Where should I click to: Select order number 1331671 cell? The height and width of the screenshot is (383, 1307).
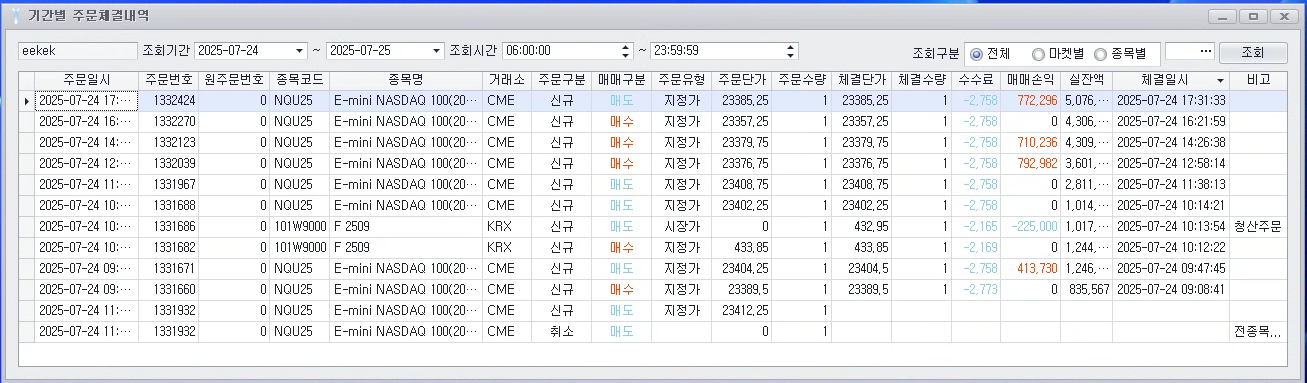point(168,269)
